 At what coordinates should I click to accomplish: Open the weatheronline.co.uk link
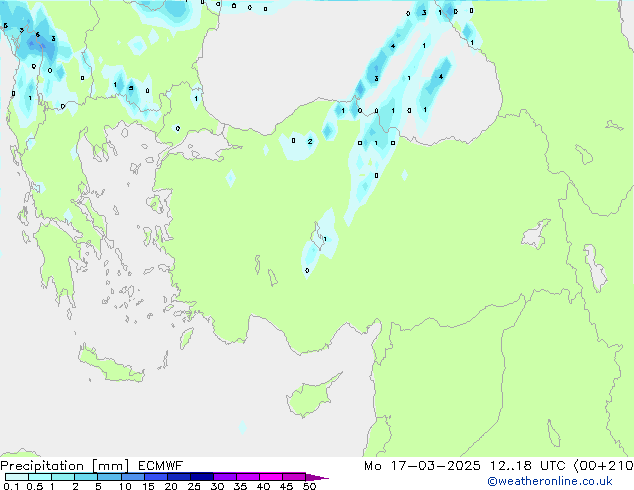click(x=550, y=481)
